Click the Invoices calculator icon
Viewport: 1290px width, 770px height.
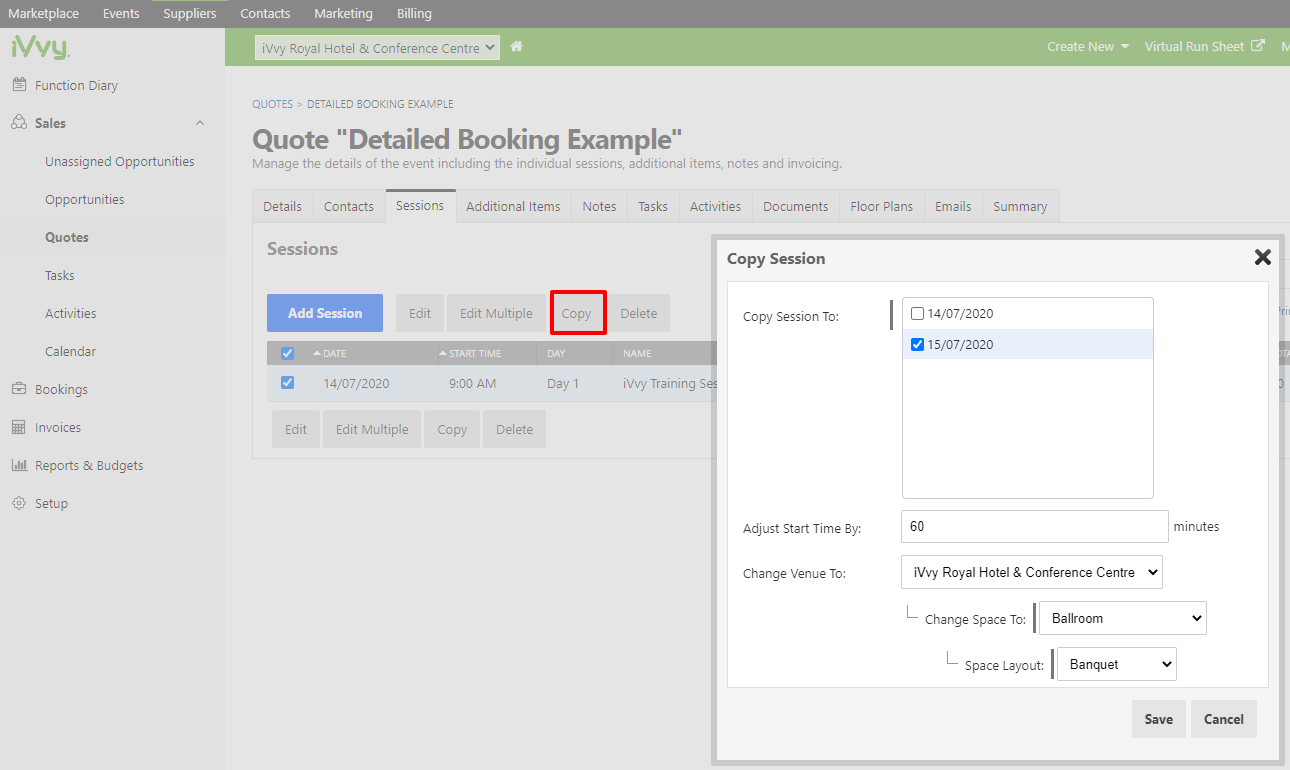click(x=19, y=427)
